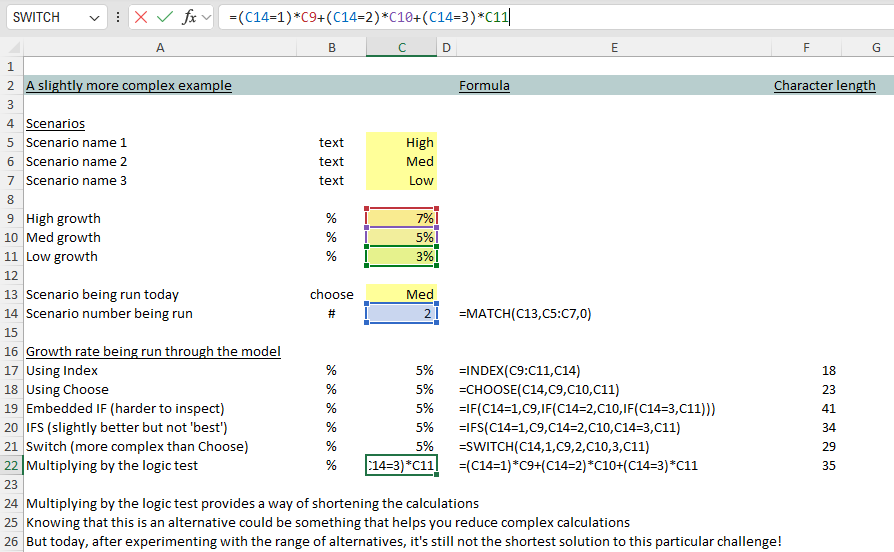Cancel the formula edit with X icon
The height and width of the screenshot is (552, 894).
142,18
